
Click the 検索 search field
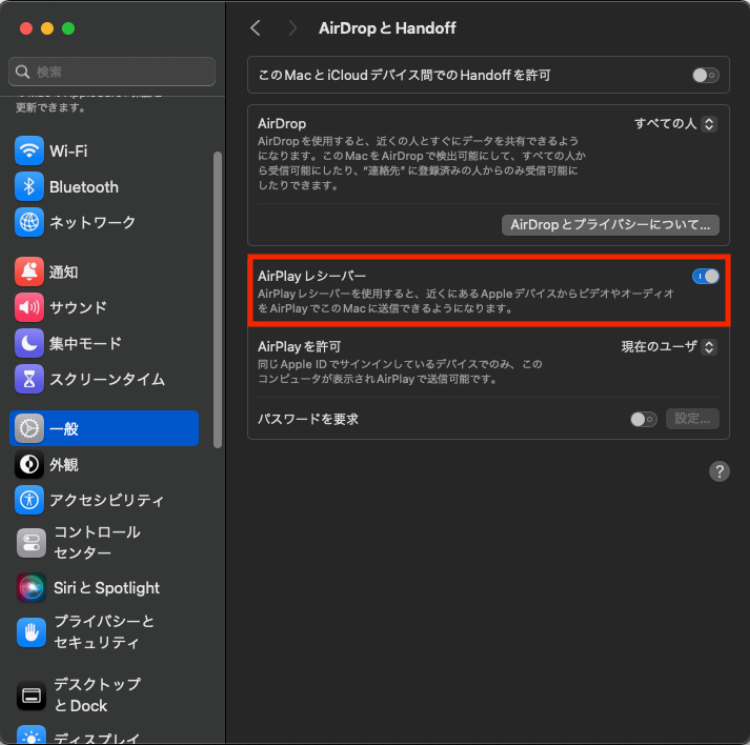pyautogui.click(x=112, y=72)
